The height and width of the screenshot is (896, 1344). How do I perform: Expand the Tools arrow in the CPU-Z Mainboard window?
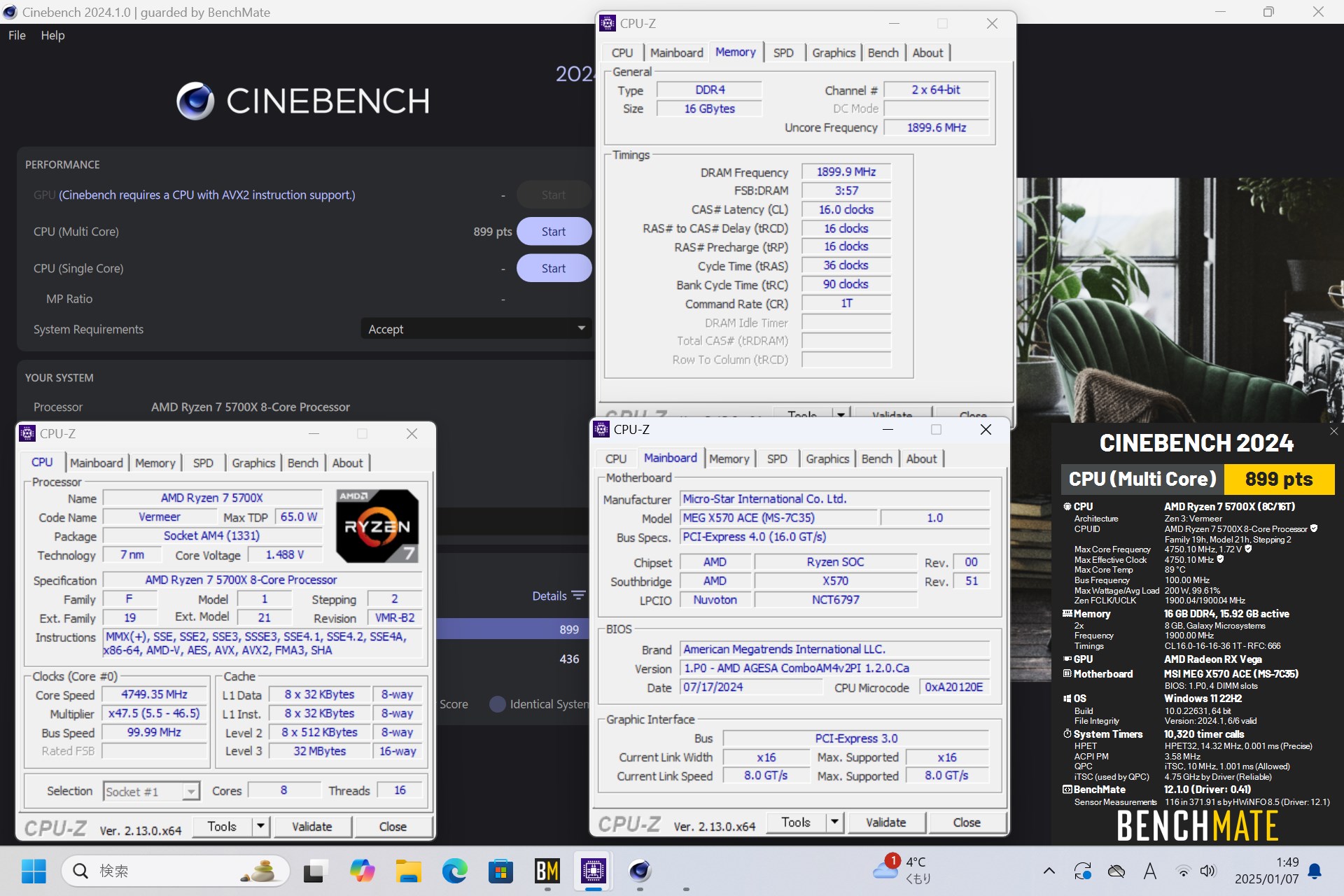(x=834, y=822)
